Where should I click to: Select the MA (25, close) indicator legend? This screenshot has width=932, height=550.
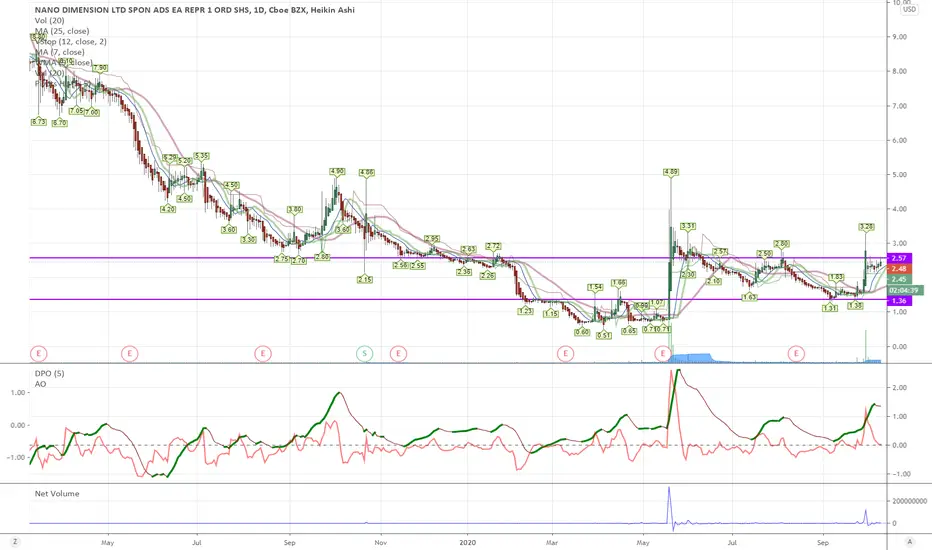point(62,31)
